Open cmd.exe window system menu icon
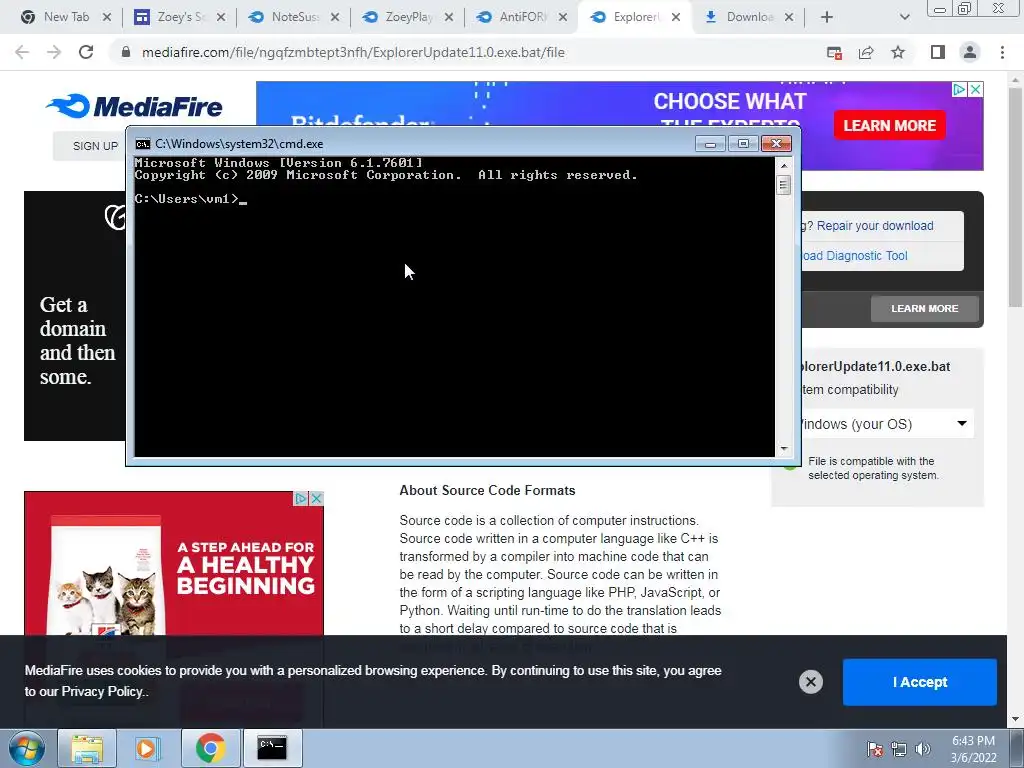 pos(142,144)
